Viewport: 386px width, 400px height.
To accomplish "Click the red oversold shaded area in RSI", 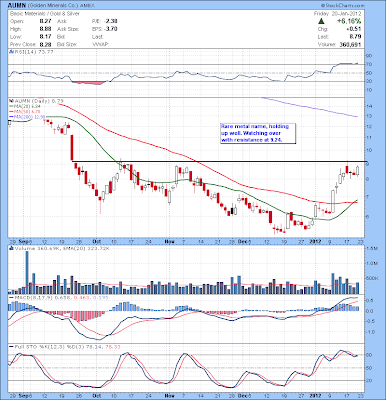I will [x=88, y=82].
